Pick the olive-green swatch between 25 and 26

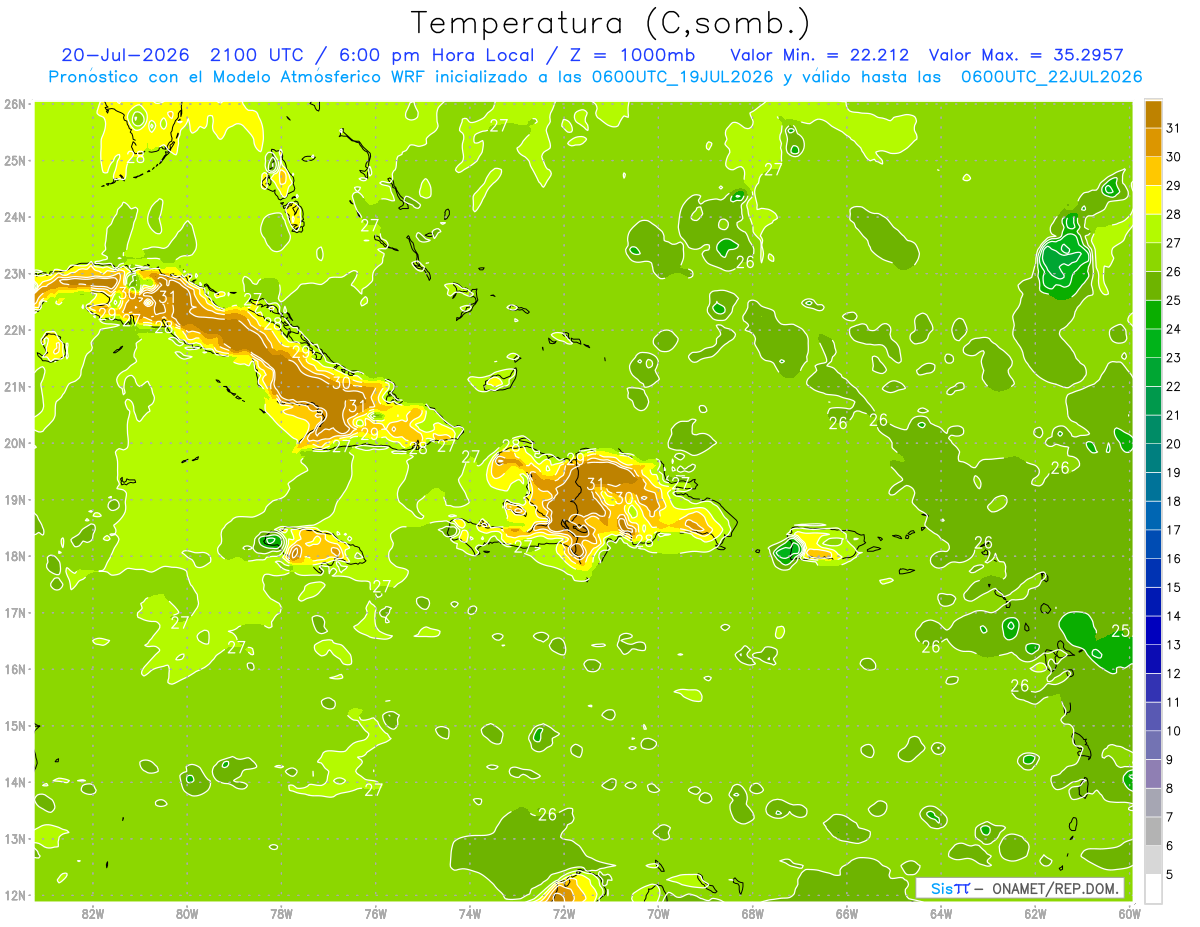click(x=1153, y=286)
